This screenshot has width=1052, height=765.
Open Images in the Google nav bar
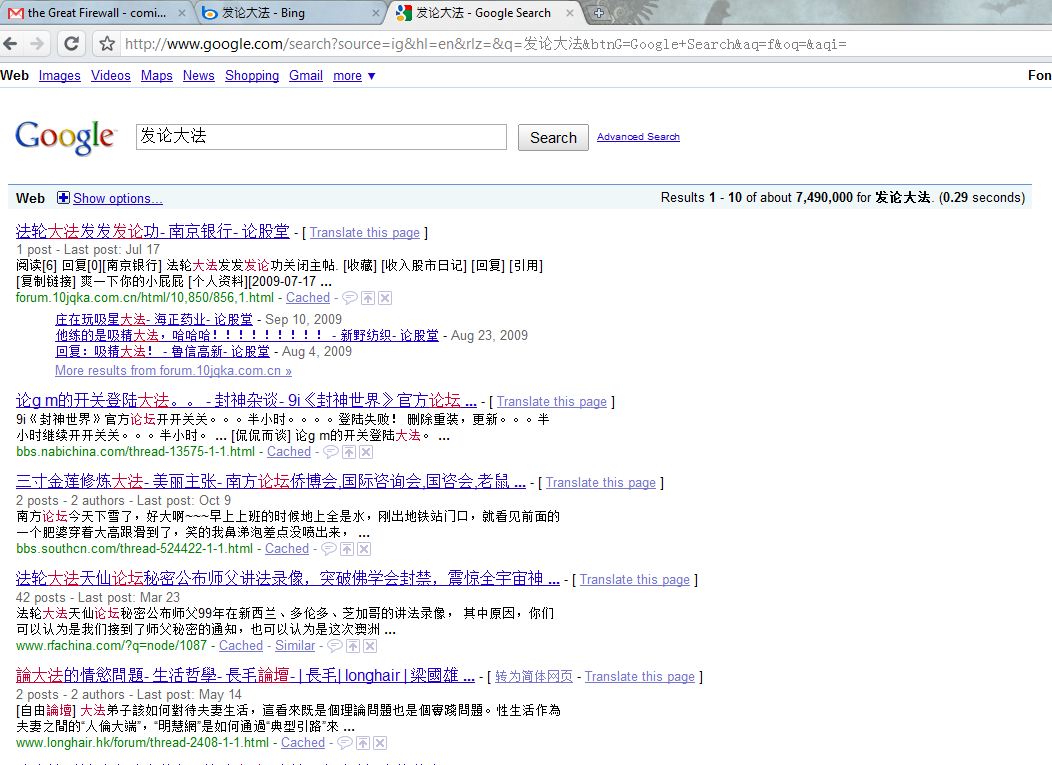click(x=60, y=76)
